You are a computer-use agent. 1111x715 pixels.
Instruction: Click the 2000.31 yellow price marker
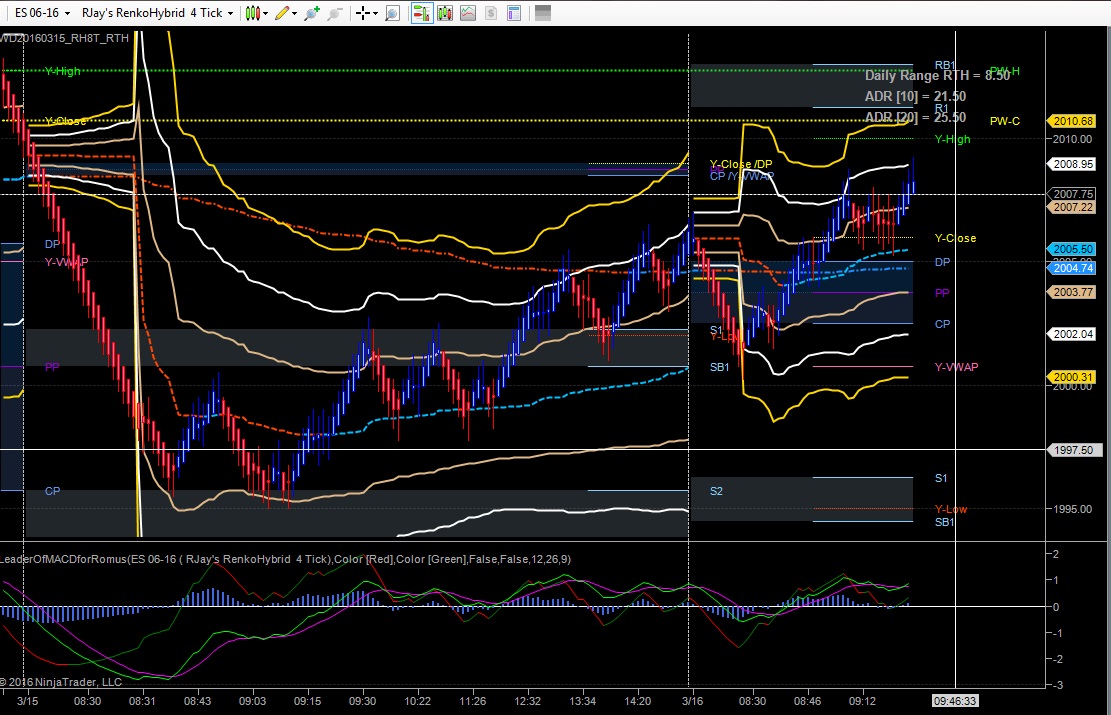coord(1072,377)
